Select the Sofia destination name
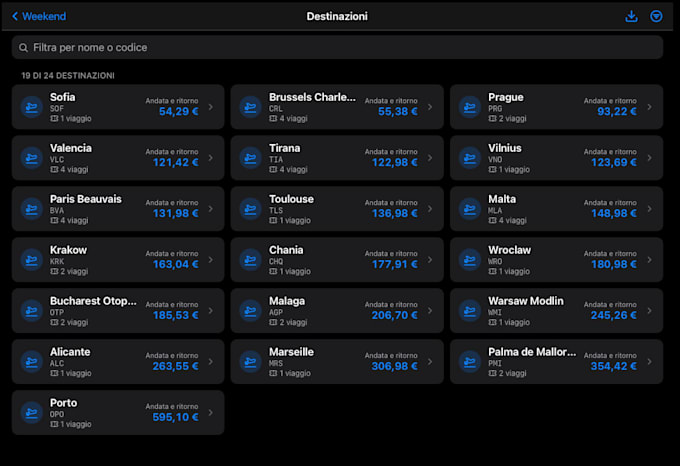 tap(62, 97)
